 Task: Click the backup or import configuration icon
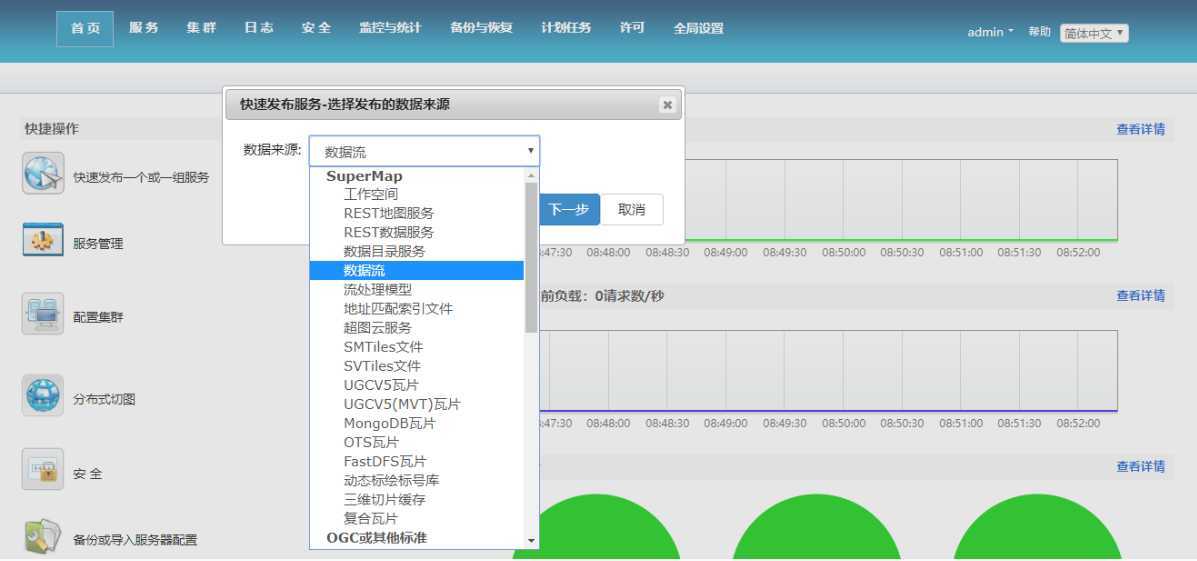pyautogui.click(x=43, y=538)
